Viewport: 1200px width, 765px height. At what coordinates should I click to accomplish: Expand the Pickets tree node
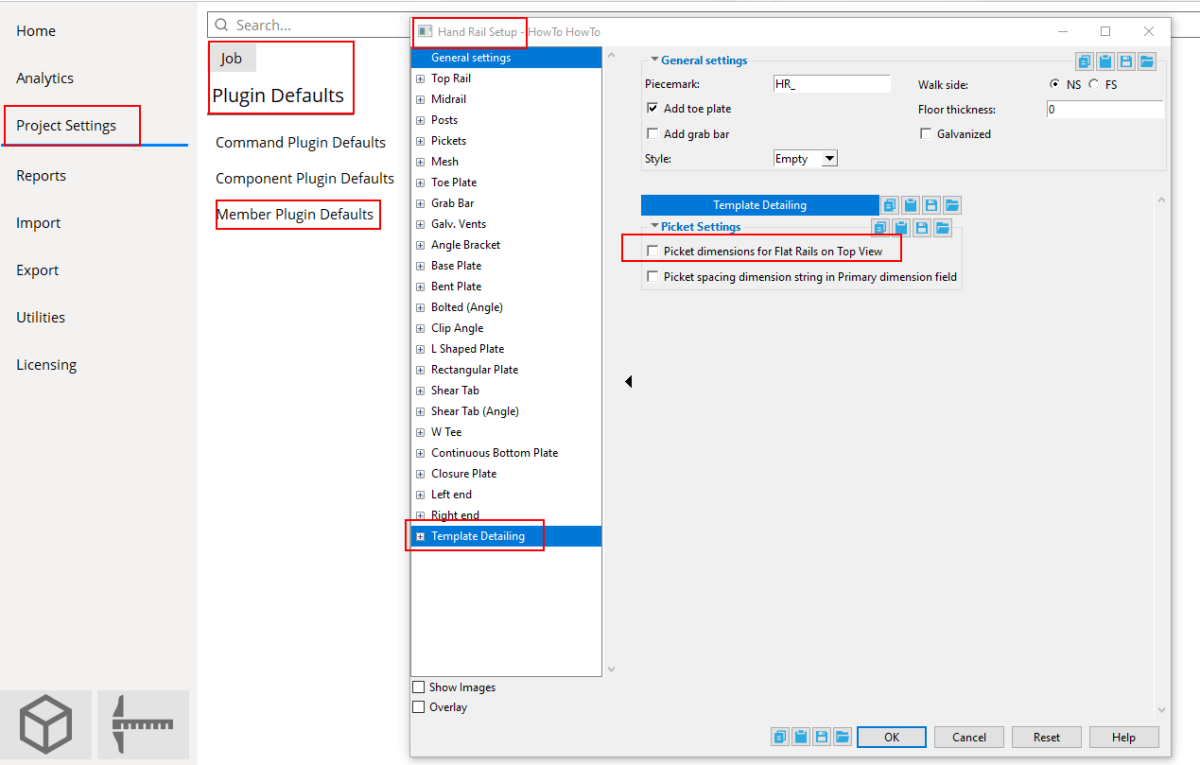[420, 141]
